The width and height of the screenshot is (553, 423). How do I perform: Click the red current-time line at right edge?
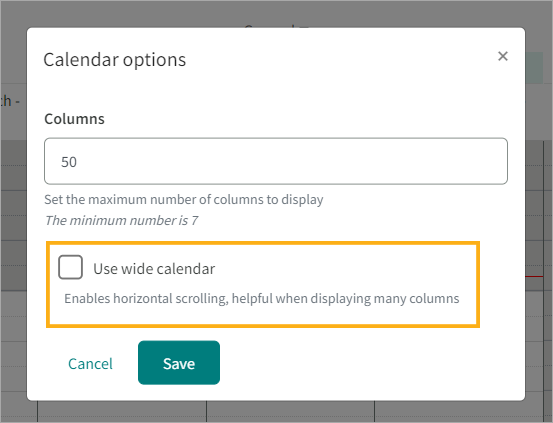click(534, 277)
